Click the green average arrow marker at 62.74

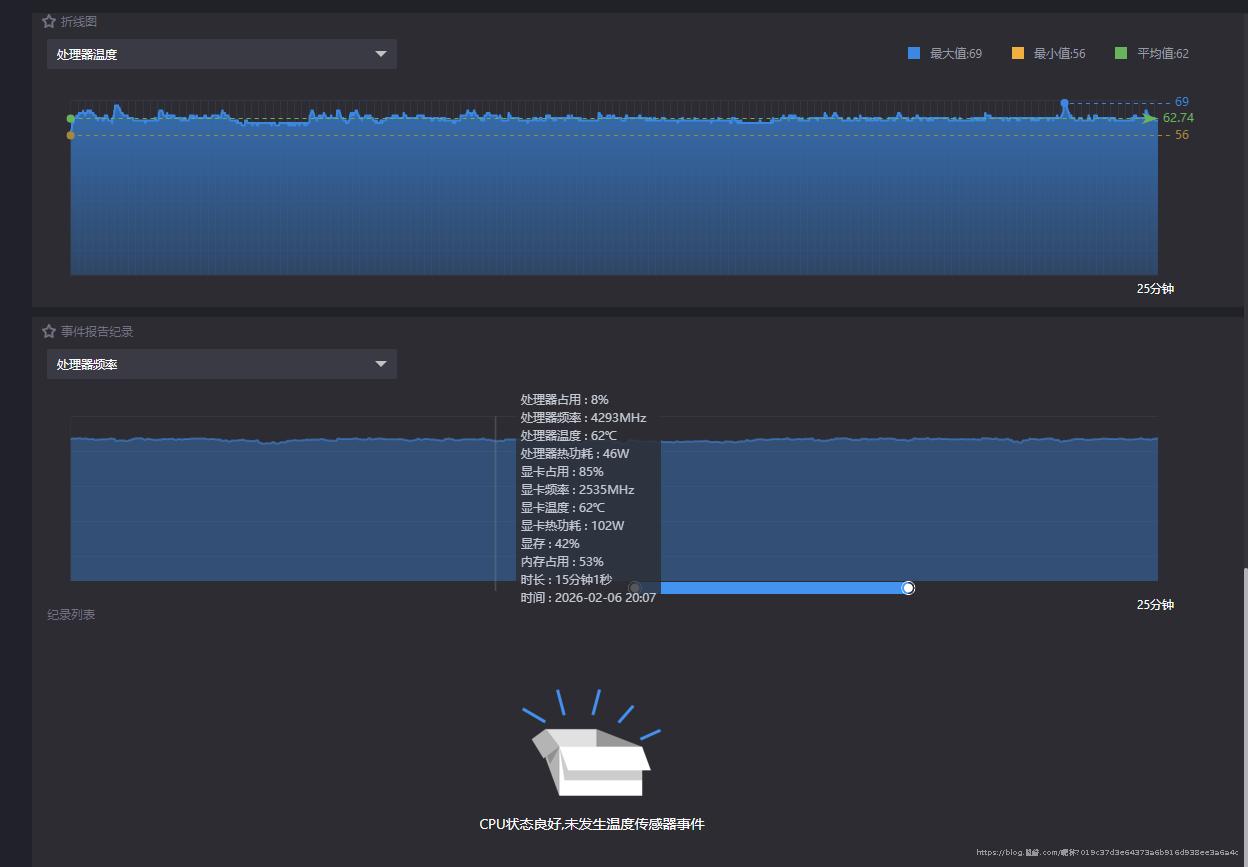[x=1149, y=118]
